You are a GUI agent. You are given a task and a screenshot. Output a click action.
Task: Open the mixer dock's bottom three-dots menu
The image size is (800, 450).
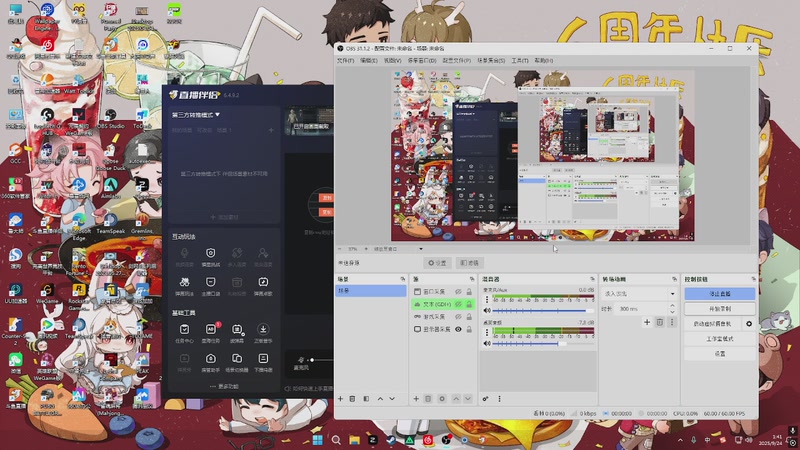[x=499, y=398]
